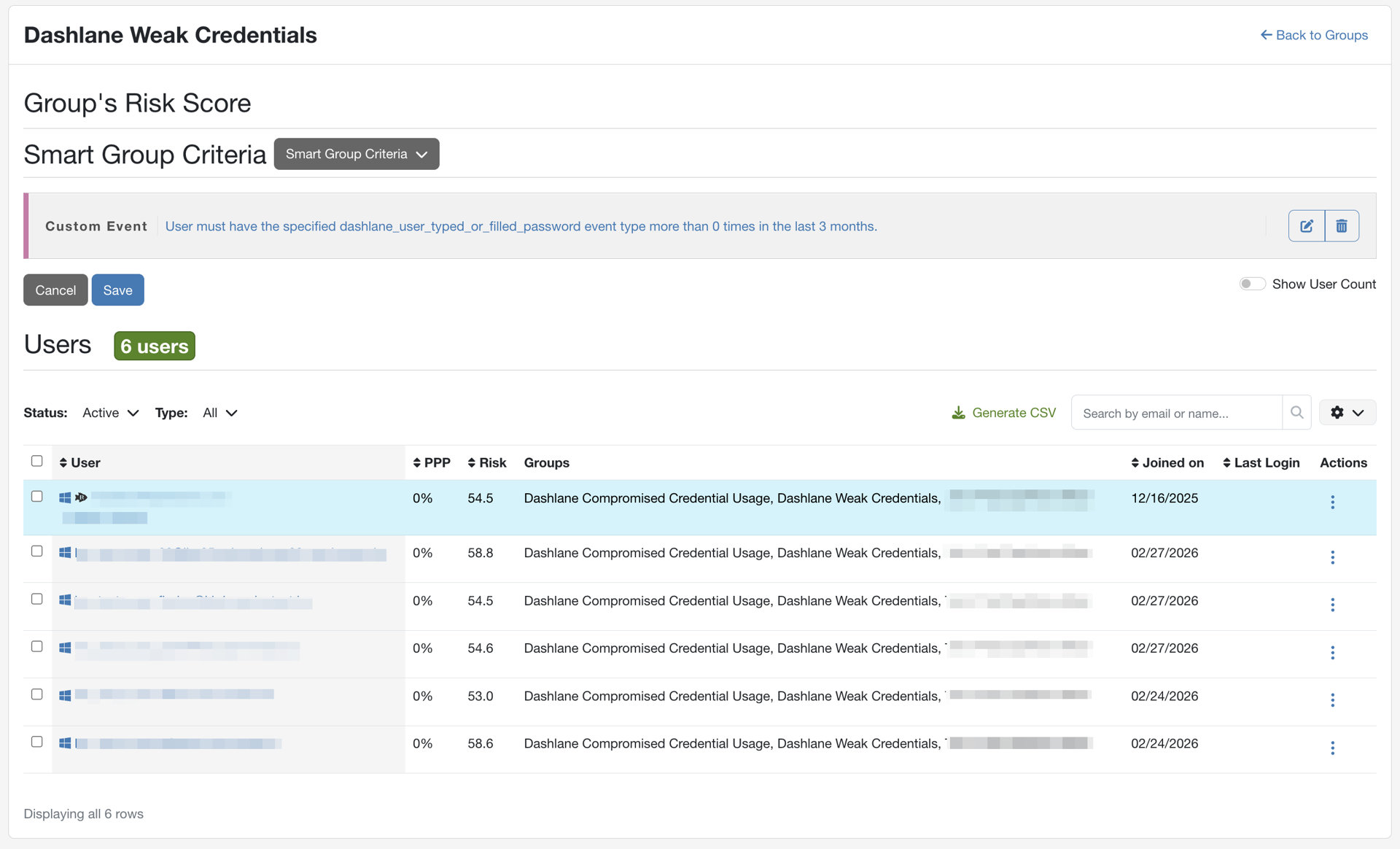The width and height of the screenshot is (1400, 849).
Task: Click Windows icon in 12/16/2025 row
Action: pyautogui.click(x=65, y=497)
